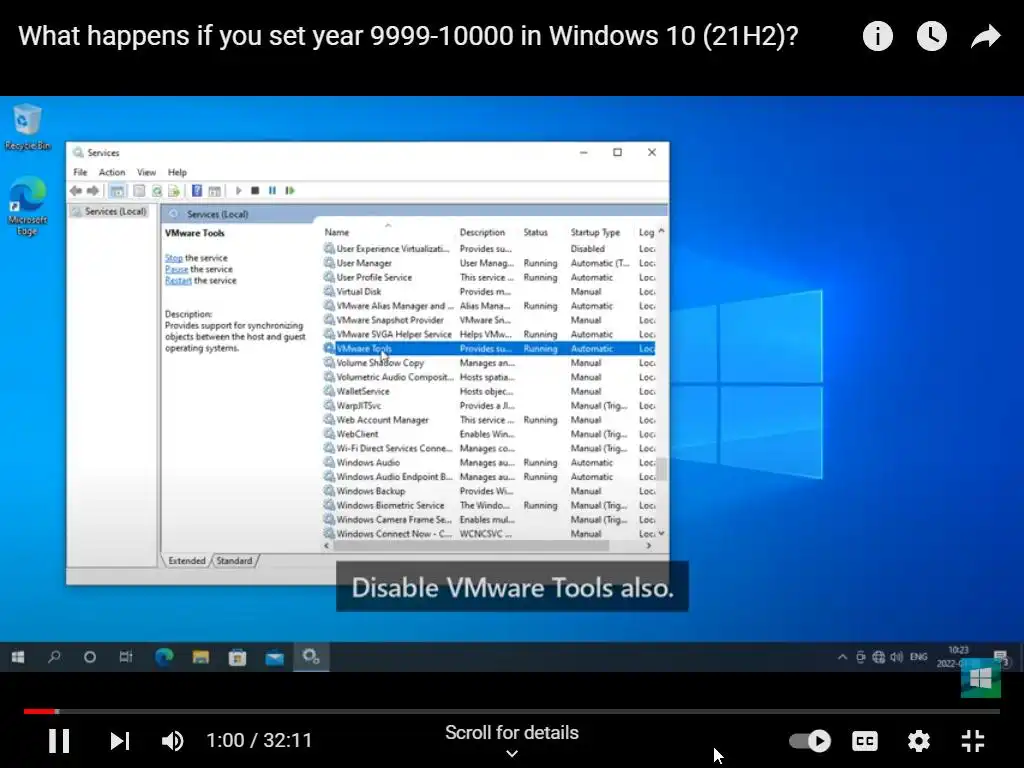Seek on the video progress bar
This screenshot has height=768, width=1024.
[511, 711]
